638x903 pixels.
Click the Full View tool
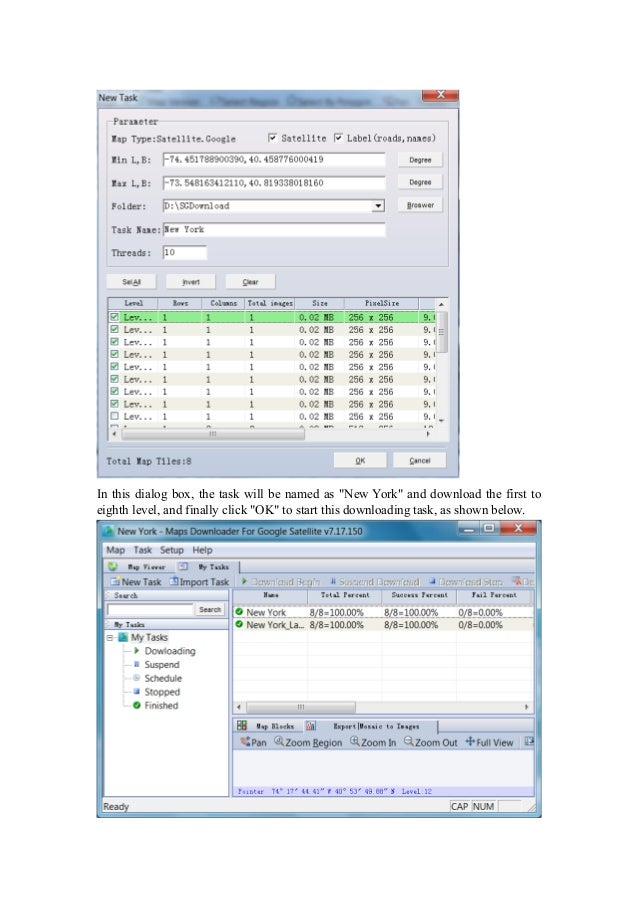pyautogui.click(x=489, y=742)
